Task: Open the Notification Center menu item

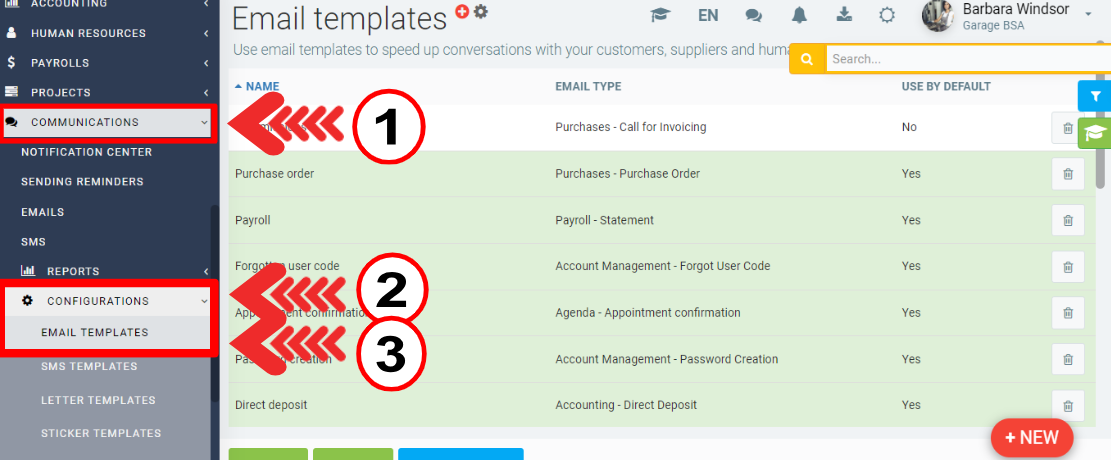Action: [x=87, y=152]
